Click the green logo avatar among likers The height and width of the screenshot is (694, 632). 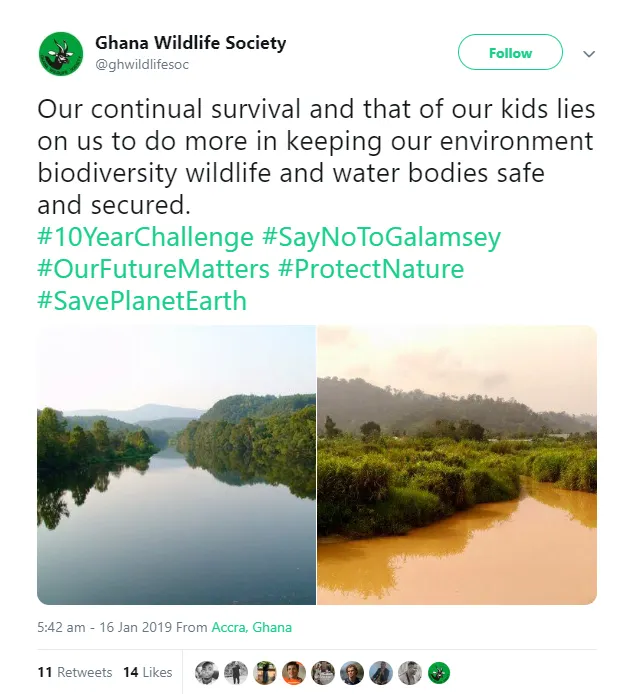(438, 672)
